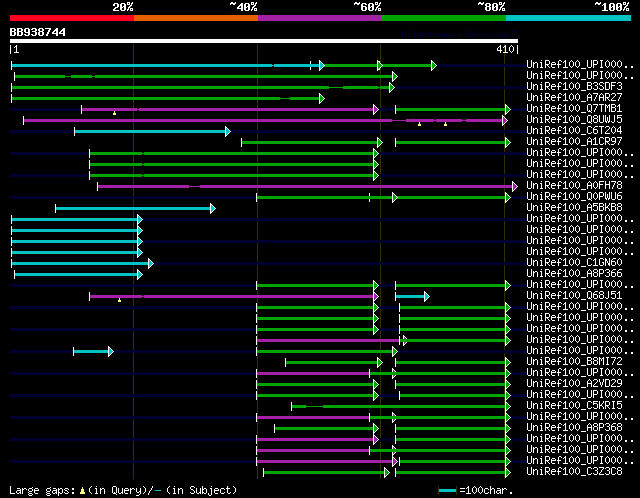Click the cyan alignment bar in C6T204 row
The height and width of the screenshot is (498, 640).
(x=150, y=131)
